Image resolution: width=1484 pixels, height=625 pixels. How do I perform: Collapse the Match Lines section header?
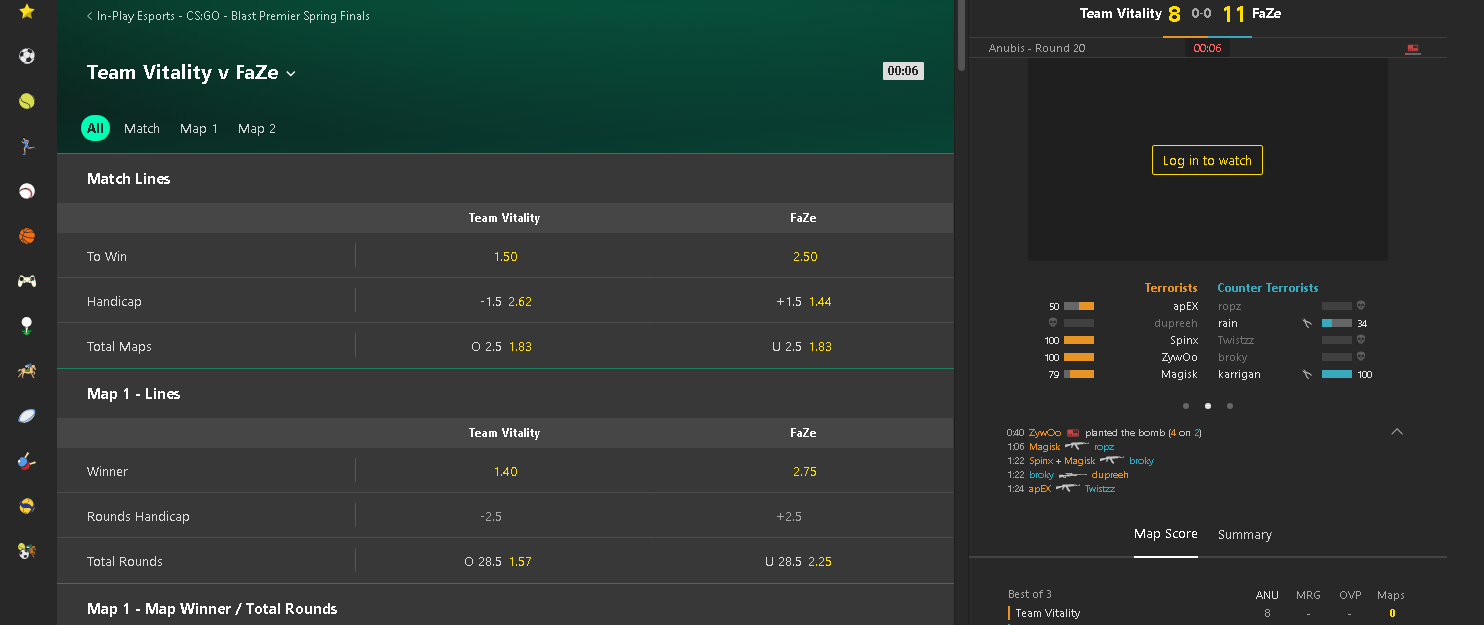tap(505, 179)
